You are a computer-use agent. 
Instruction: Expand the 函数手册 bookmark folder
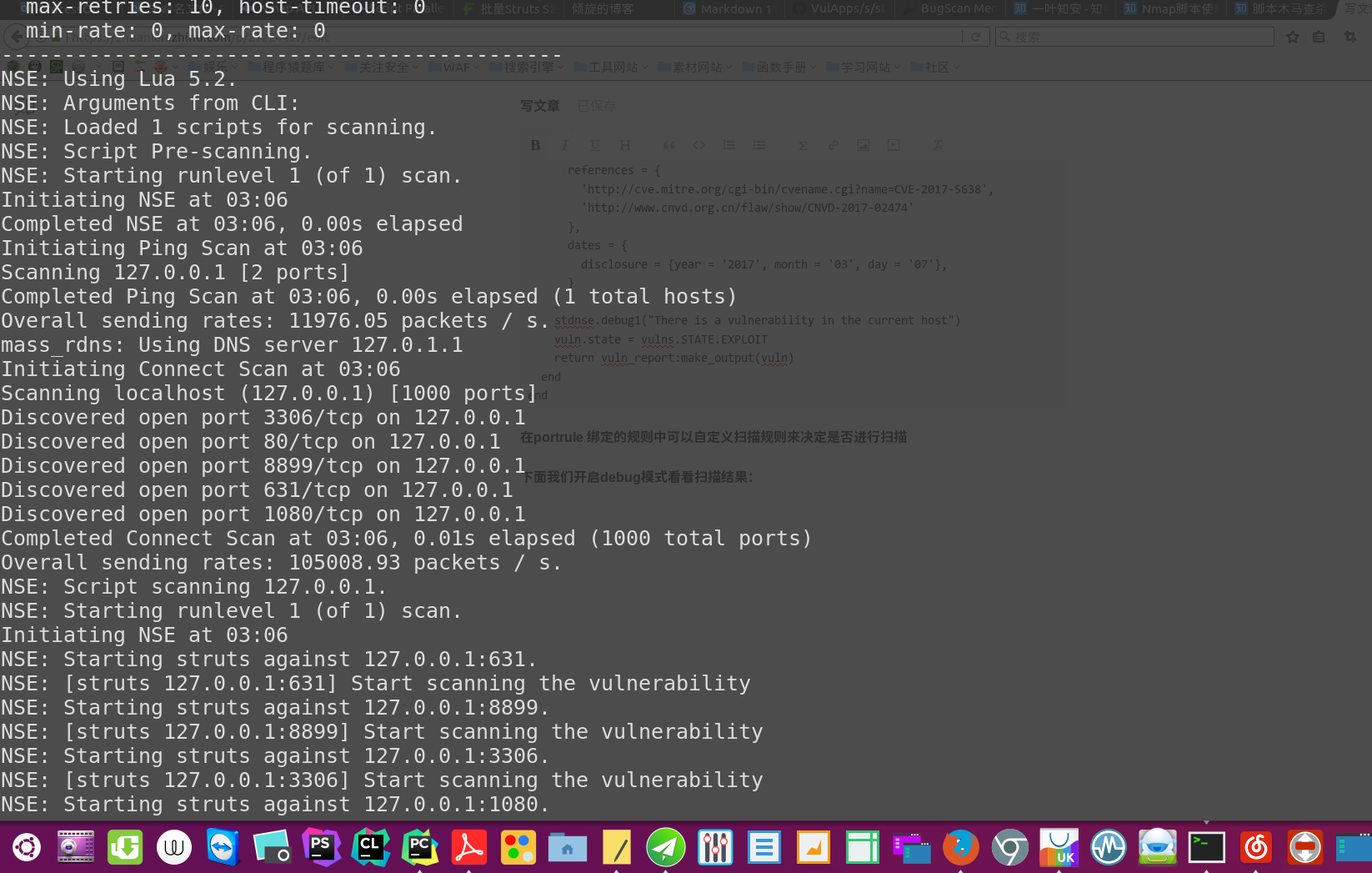(x=779, y=67)
